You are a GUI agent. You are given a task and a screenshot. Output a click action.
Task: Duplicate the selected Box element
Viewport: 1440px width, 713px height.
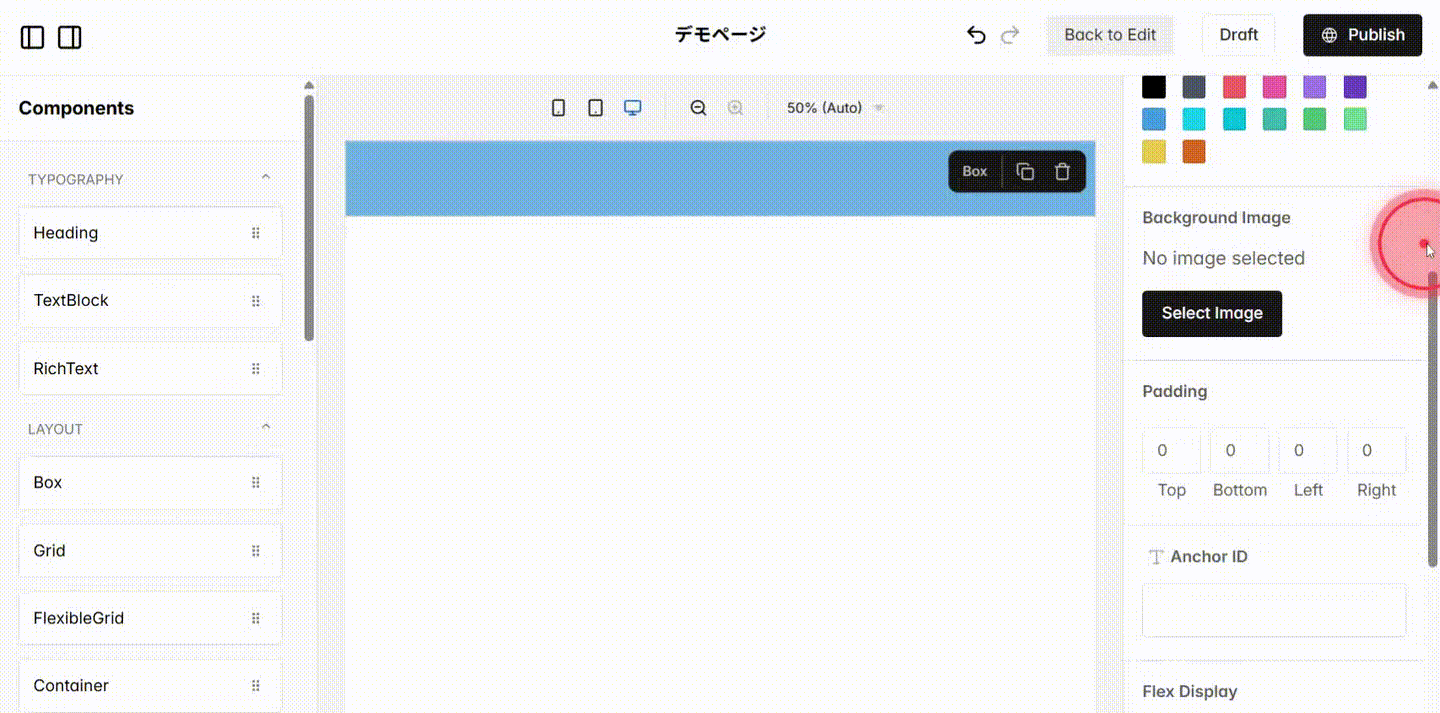click(1025, 171)
